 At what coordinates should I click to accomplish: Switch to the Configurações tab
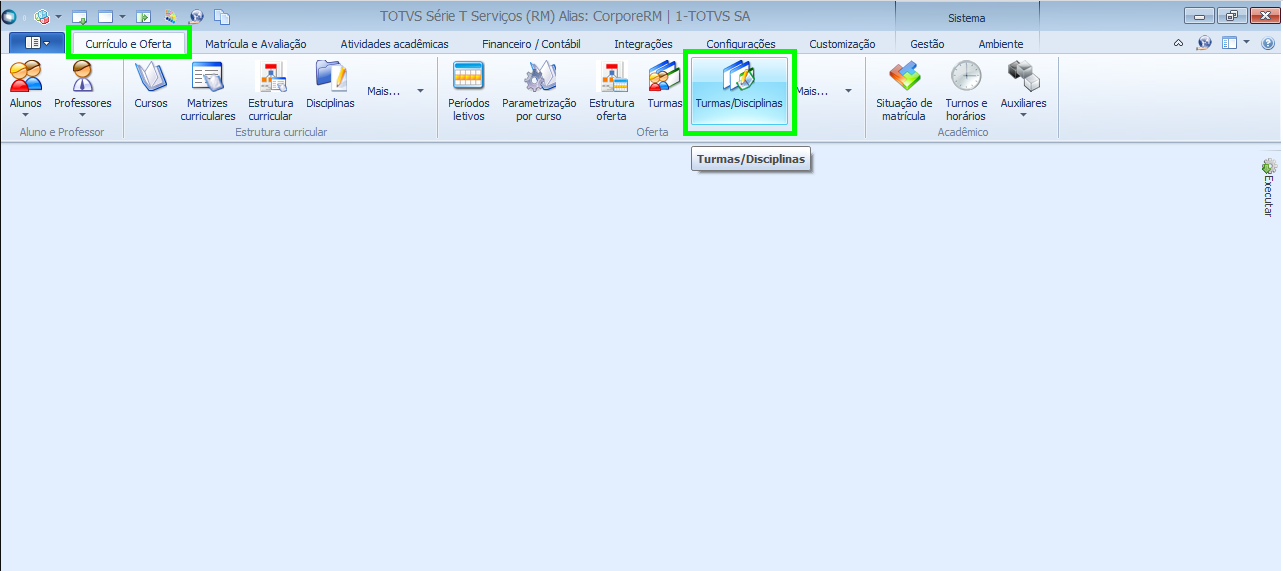[x=741, y=44]
